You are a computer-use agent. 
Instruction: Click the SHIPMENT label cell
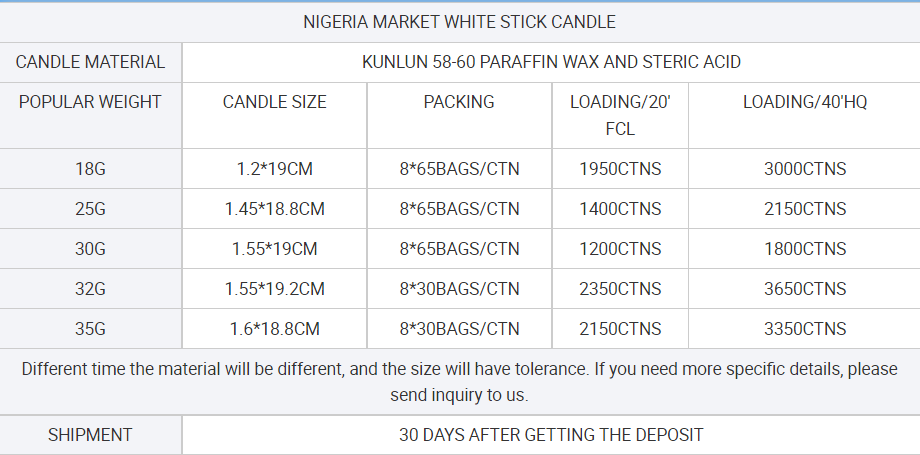(x=90, y=435)
